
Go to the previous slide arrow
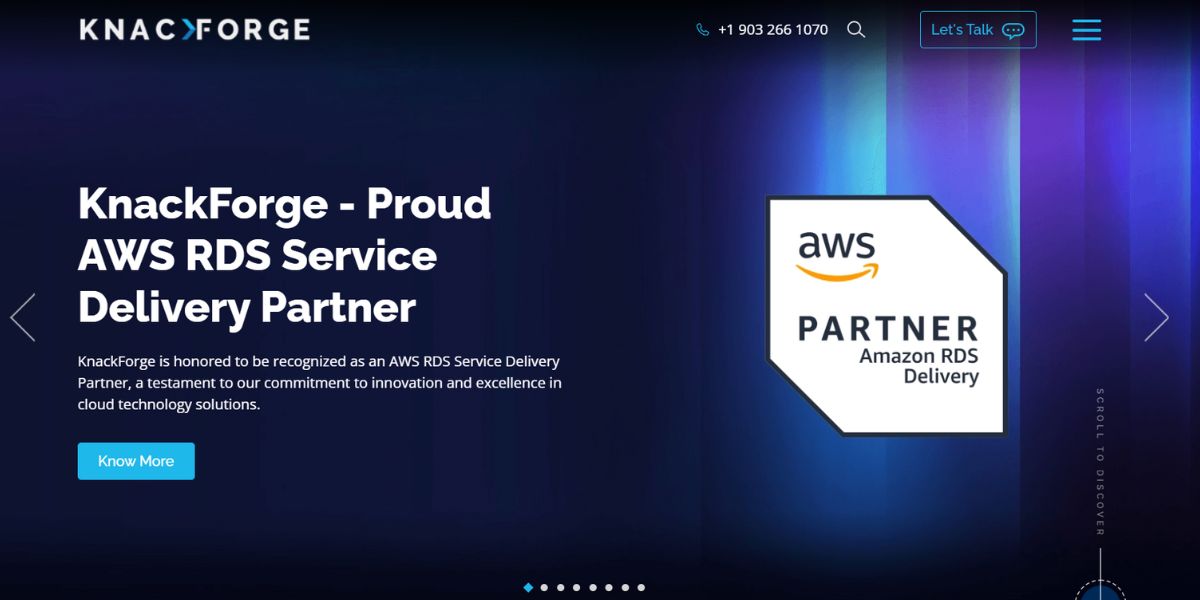[23, 318]
